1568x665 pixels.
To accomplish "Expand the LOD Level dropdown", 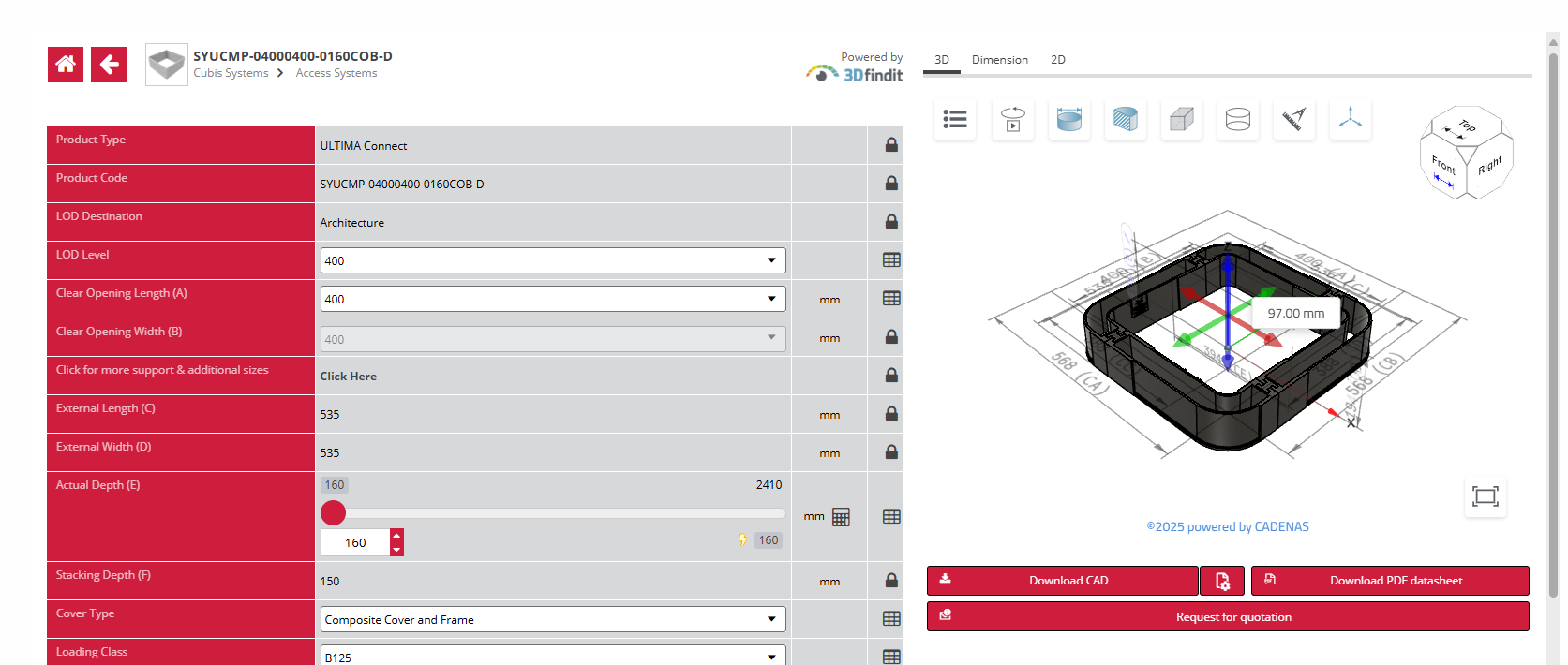I will 553,260.
